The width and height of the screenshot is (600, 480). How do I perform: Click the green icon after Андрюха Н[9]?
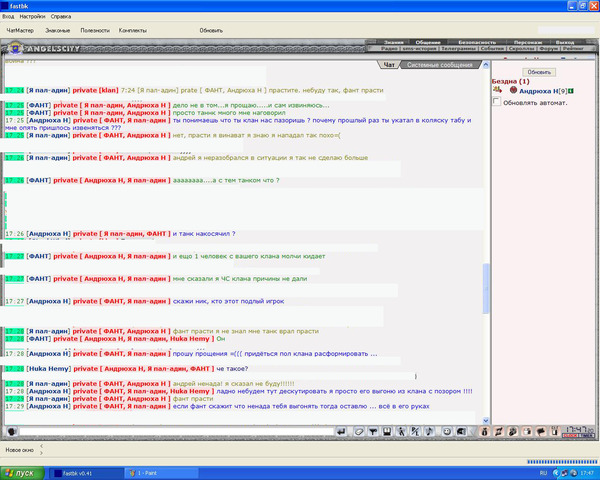click(x=571, y=91)
